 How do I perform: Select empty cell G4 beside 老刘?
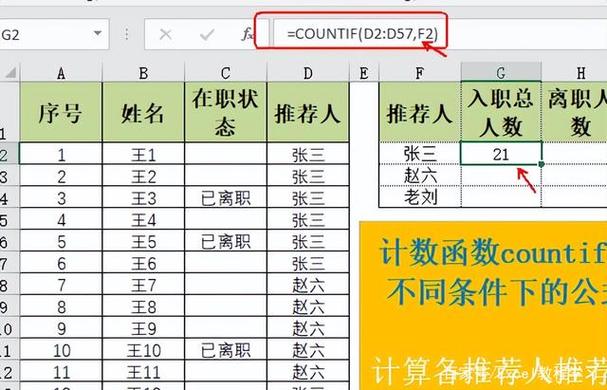(501, 197)
